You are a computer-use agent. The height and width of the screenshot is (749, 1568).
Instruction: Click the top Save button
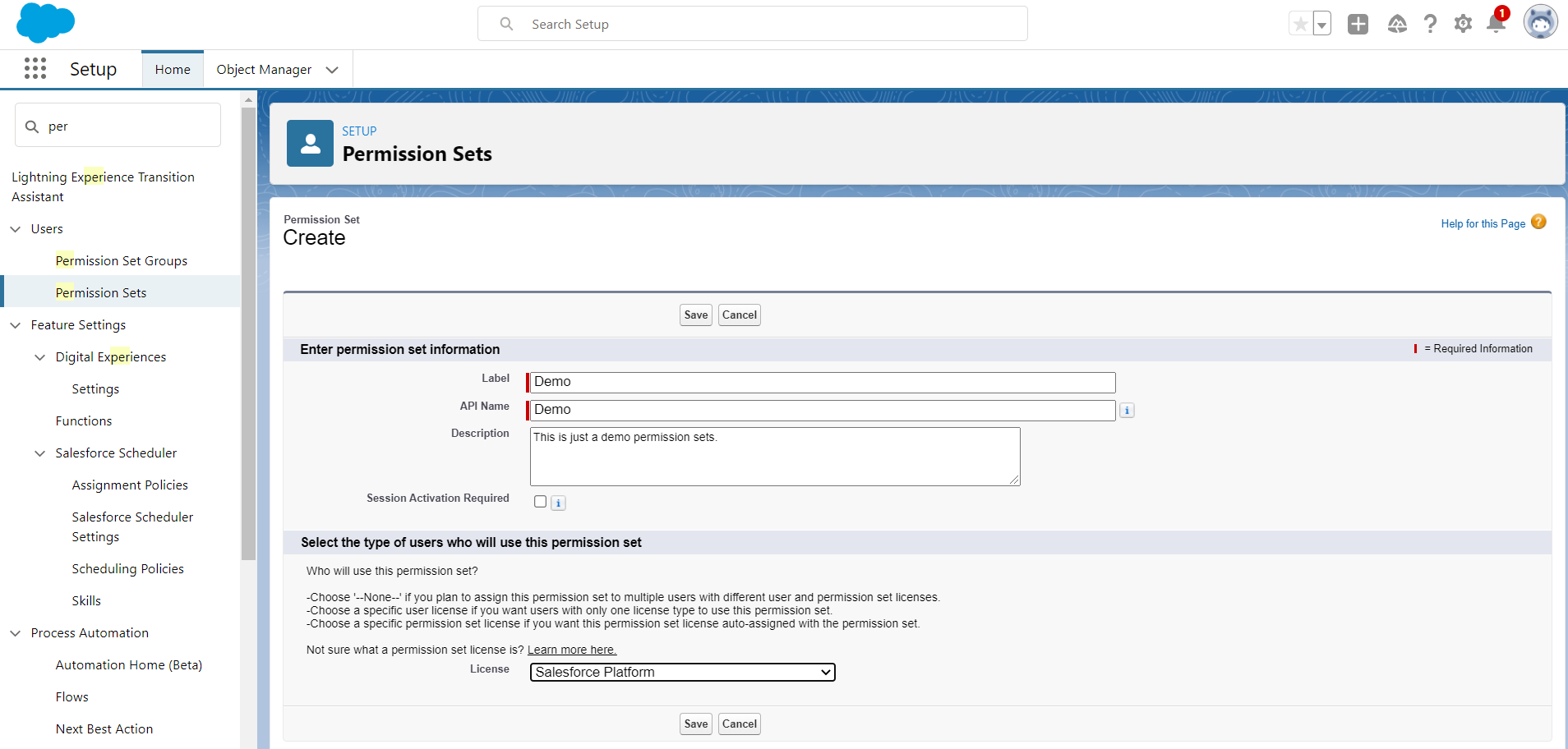(695, 315)
